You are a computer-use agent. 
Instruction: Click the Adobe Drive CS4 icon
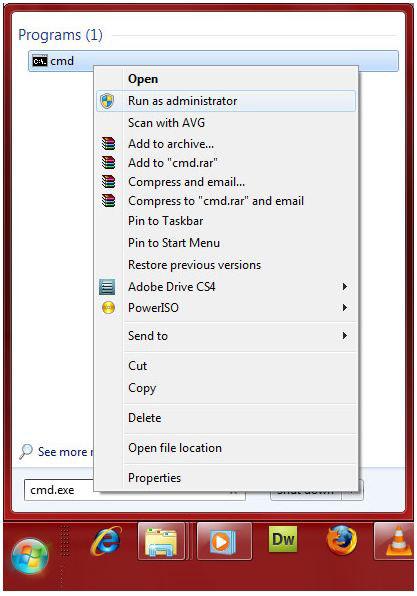[x=107, y=287]
